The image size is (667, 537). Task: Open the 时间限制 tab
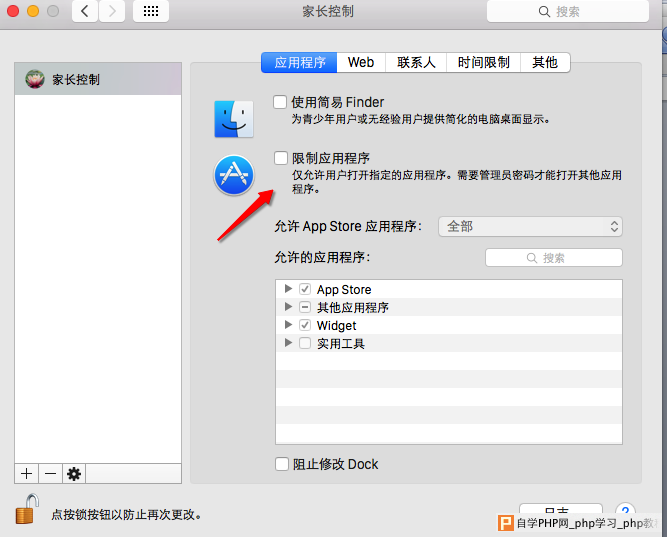(484, 63)
